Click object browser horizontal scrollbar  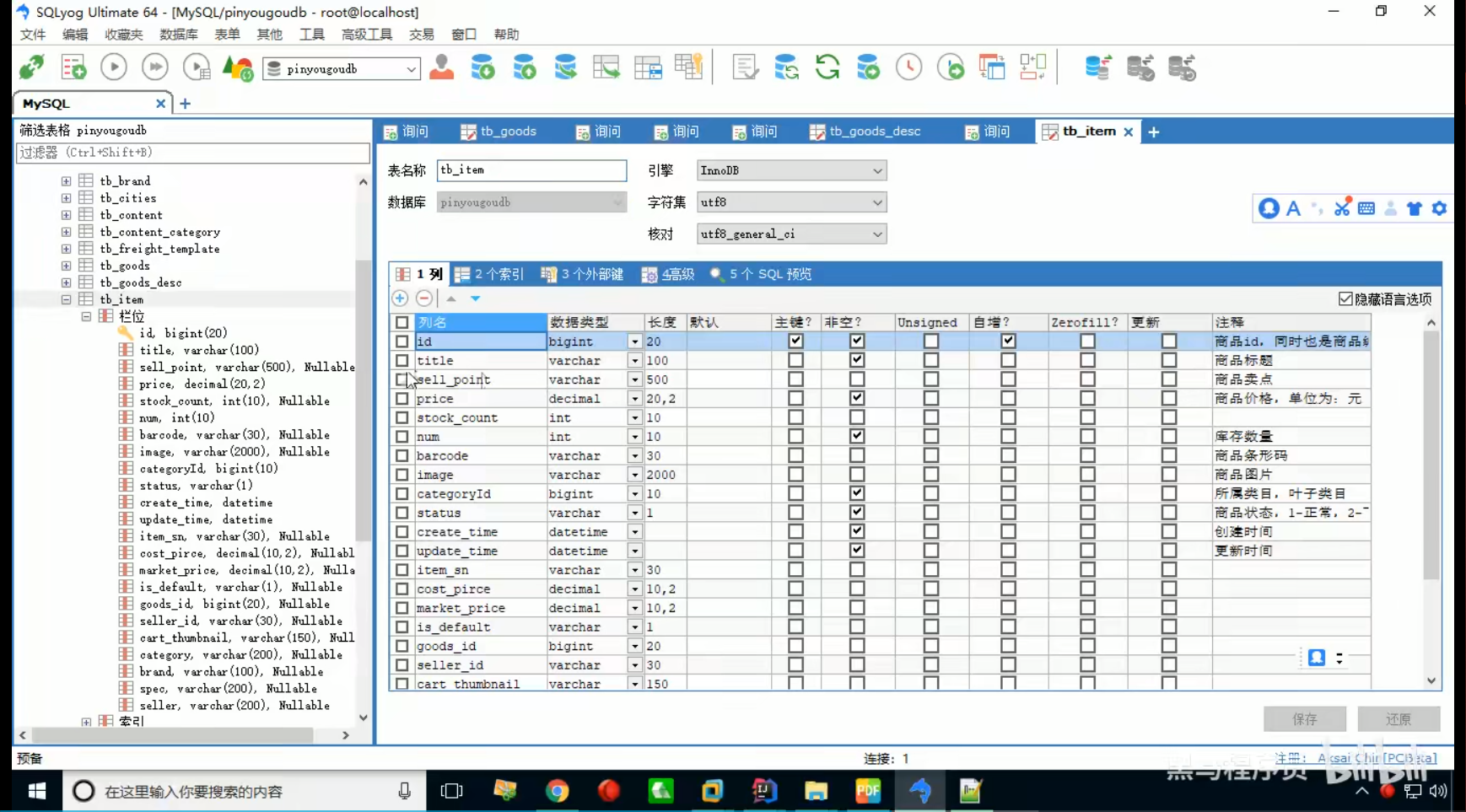(x=172, y=735)
